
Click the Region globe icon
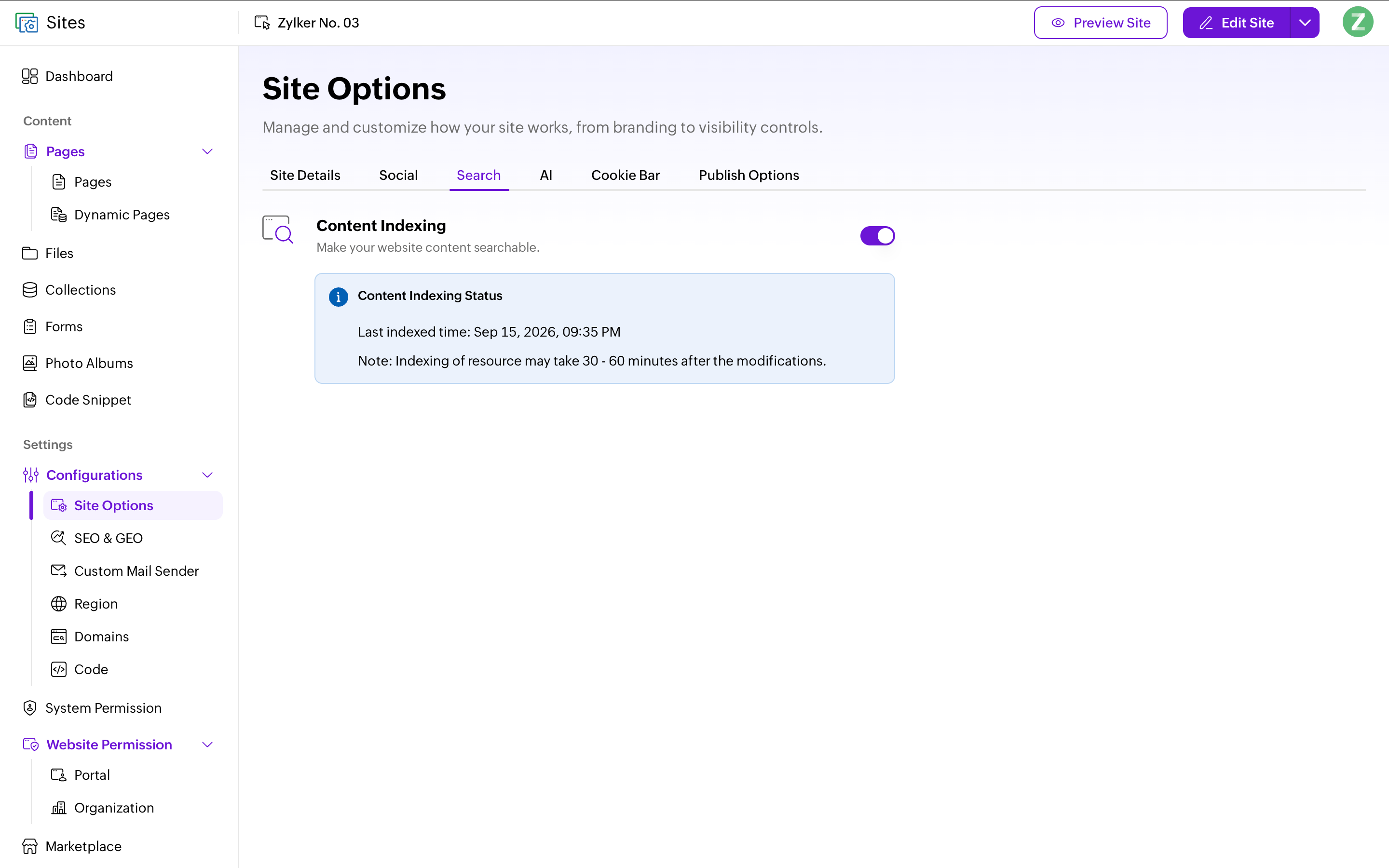point(58,604)
